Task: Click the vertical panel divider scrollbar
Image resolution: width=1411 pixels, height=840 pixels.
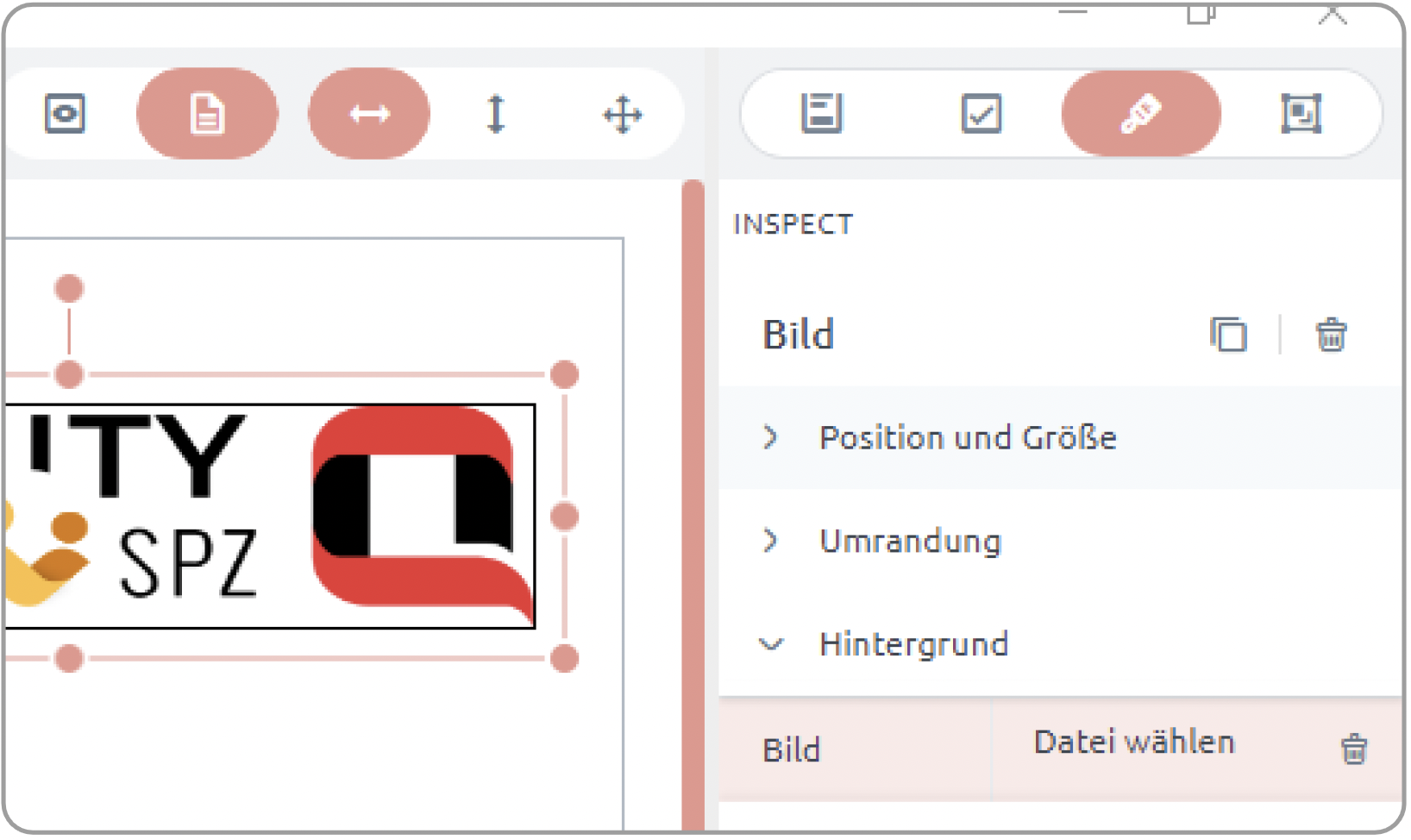Action: (x=693, y=505)
